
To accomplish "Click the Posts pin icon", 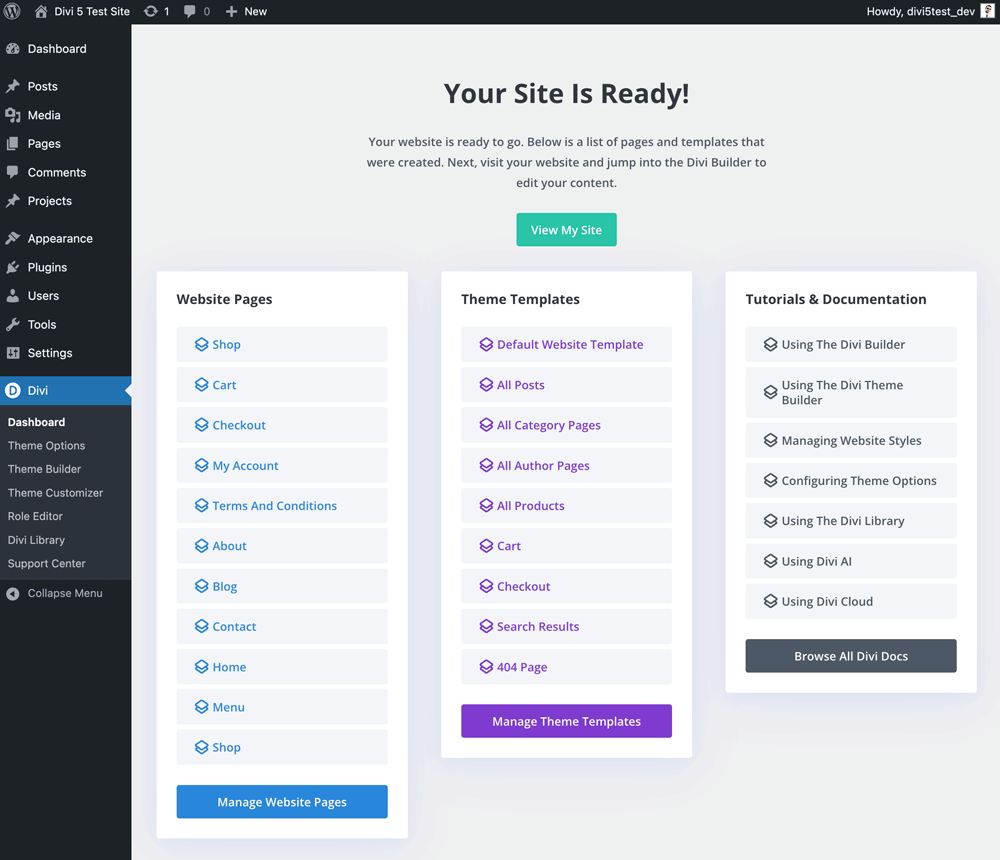I will [x=13, y=86].
